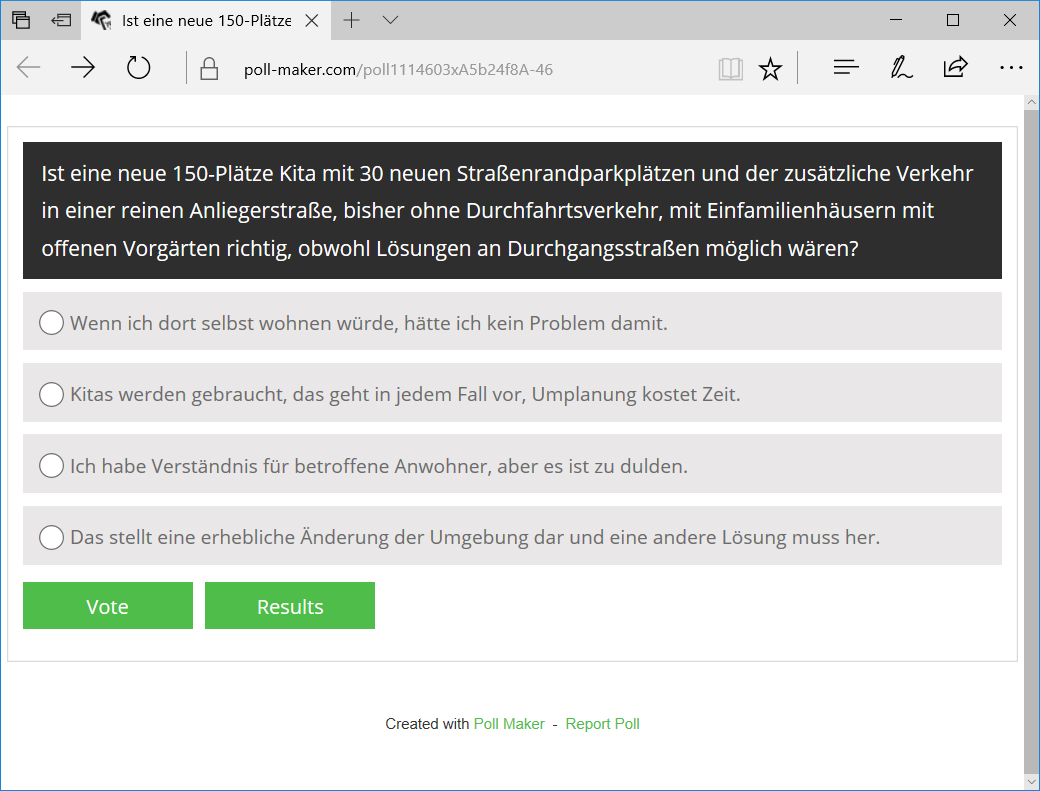
Task: Choose 'Das stellt eine erhebliche Änderung' option
Action: click(x=51, y=537)
